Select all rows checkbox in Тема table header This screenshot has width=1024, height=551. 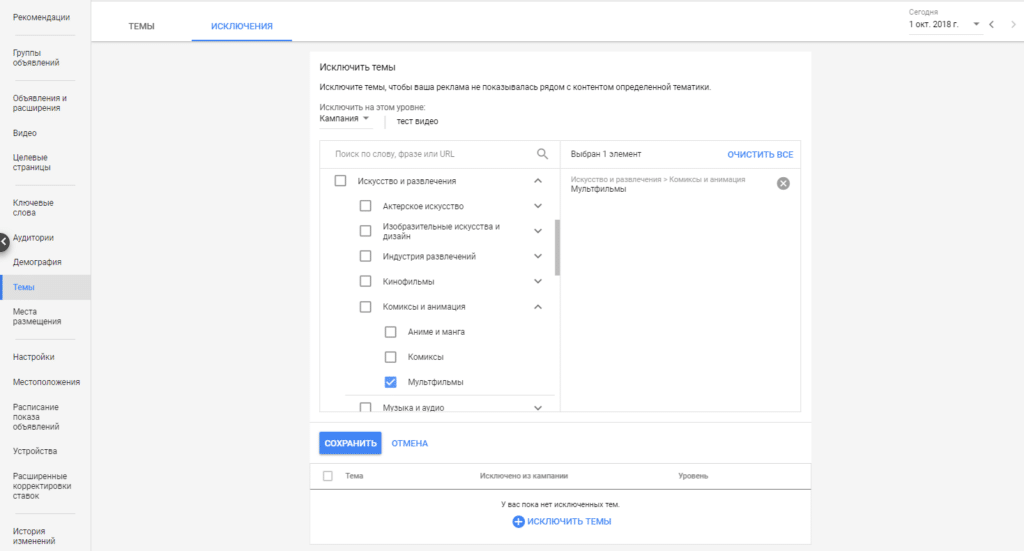tap(328, 476)
